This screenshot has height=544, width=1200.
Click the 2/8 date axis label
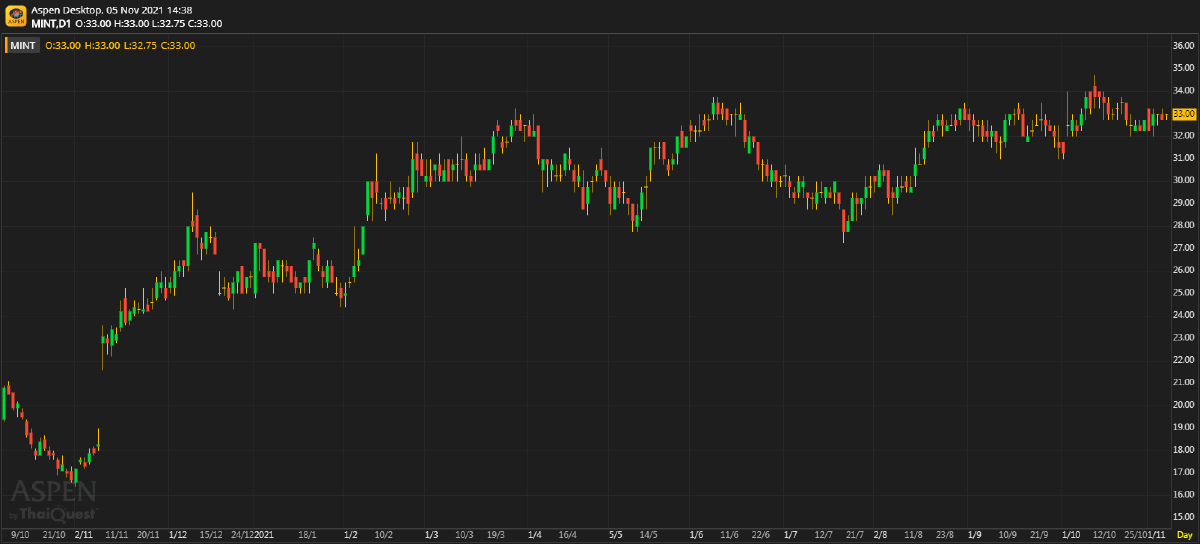coord(880,536)
